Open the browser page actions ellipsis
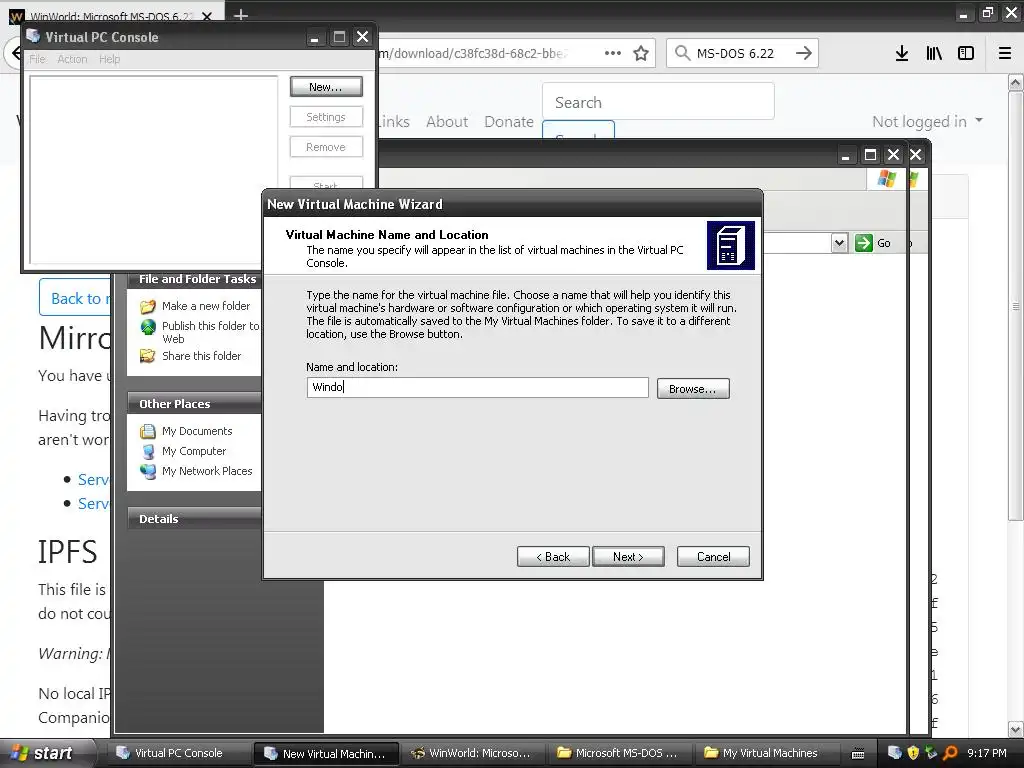 (x=613, y=53)
